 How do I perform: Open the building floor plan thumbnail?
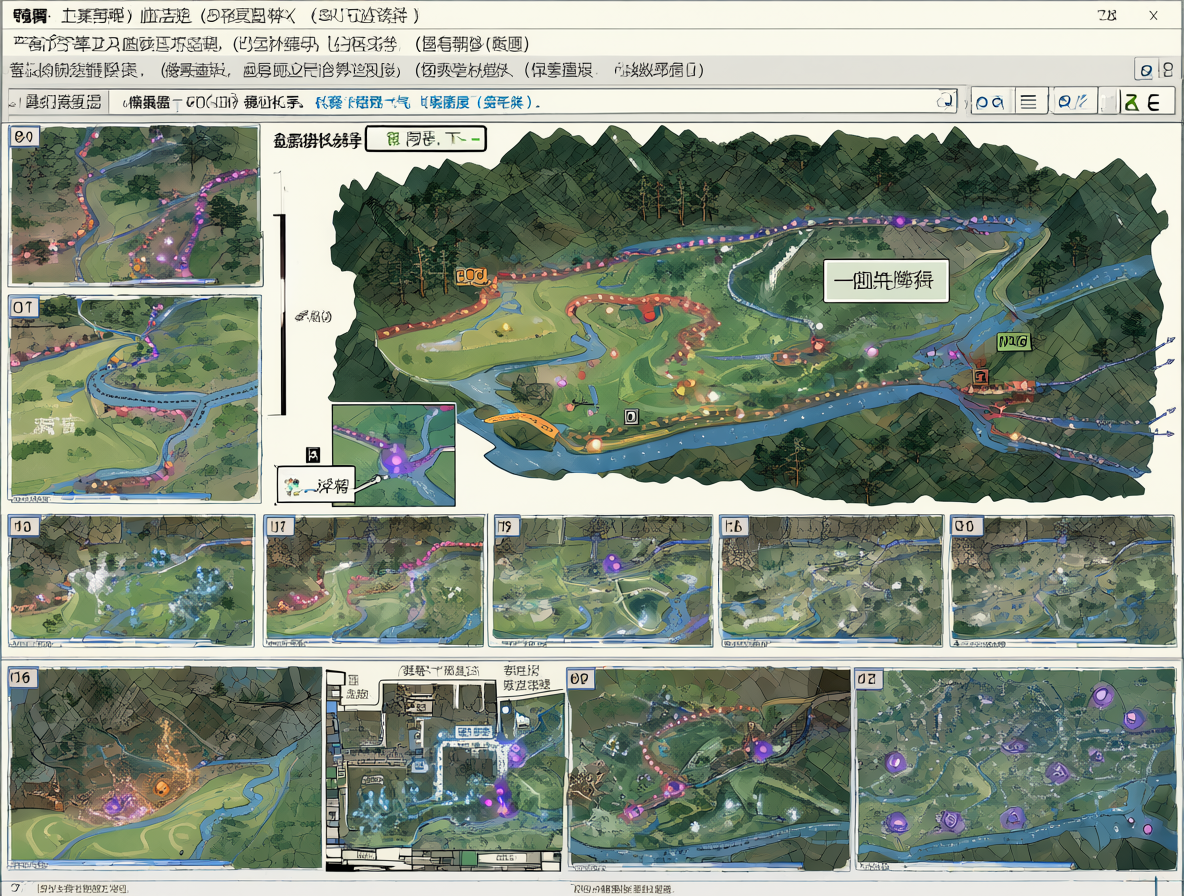point(446,768)
